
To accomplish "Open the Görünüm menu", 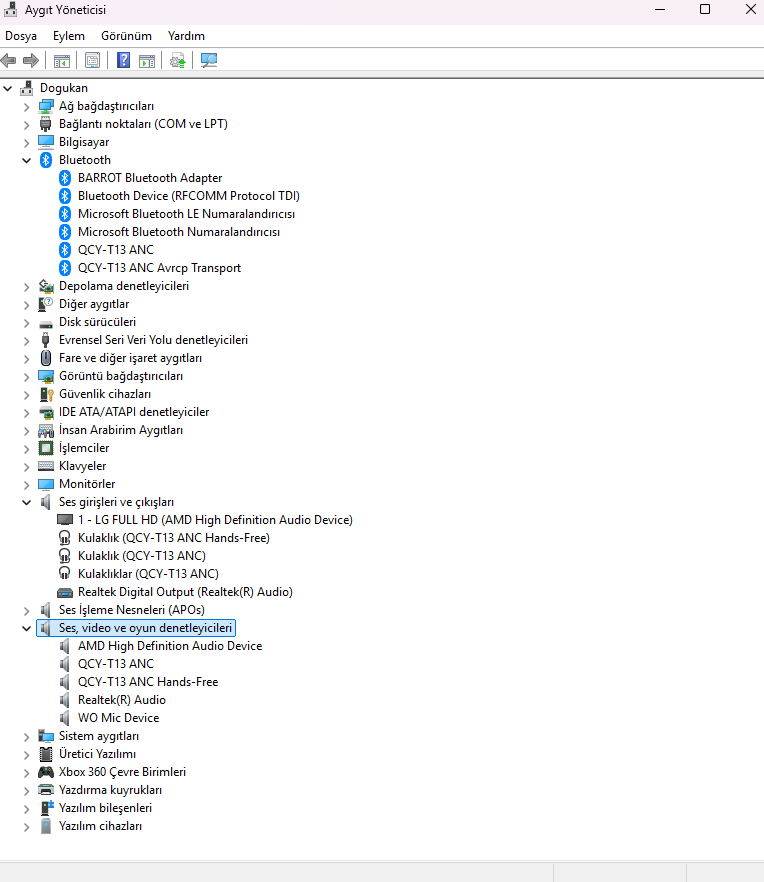I will click(126, 36).
